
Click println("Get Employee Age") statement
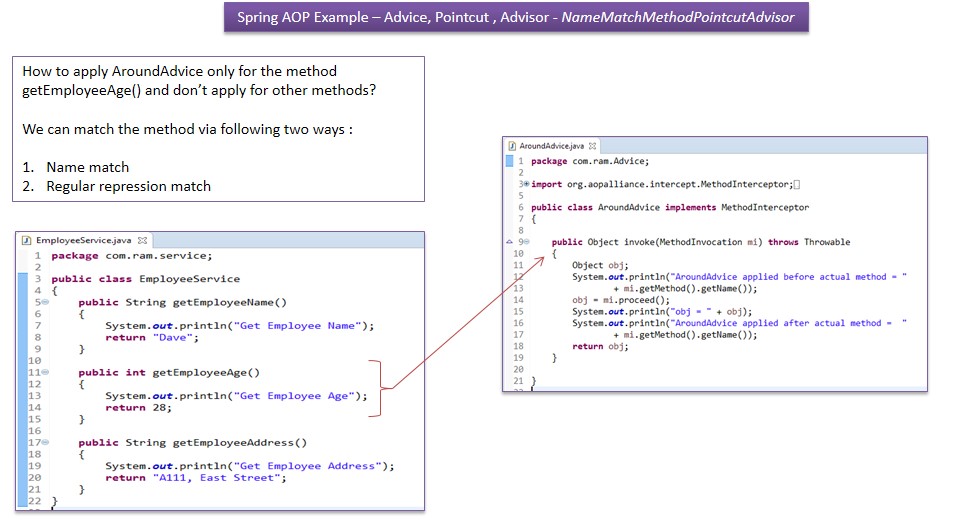[x=236, y=396]
